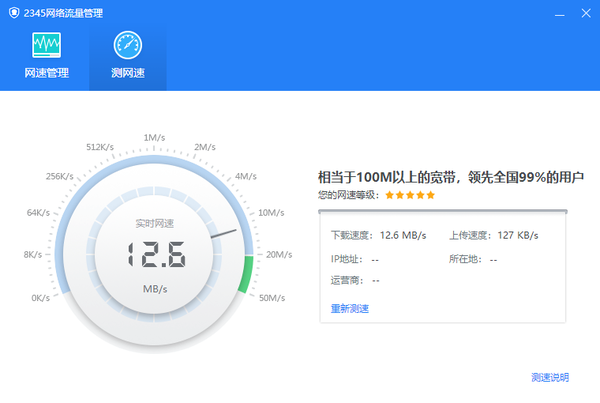
Task: Switch to the 网速管理 tab label
Action: click(46, 73)
